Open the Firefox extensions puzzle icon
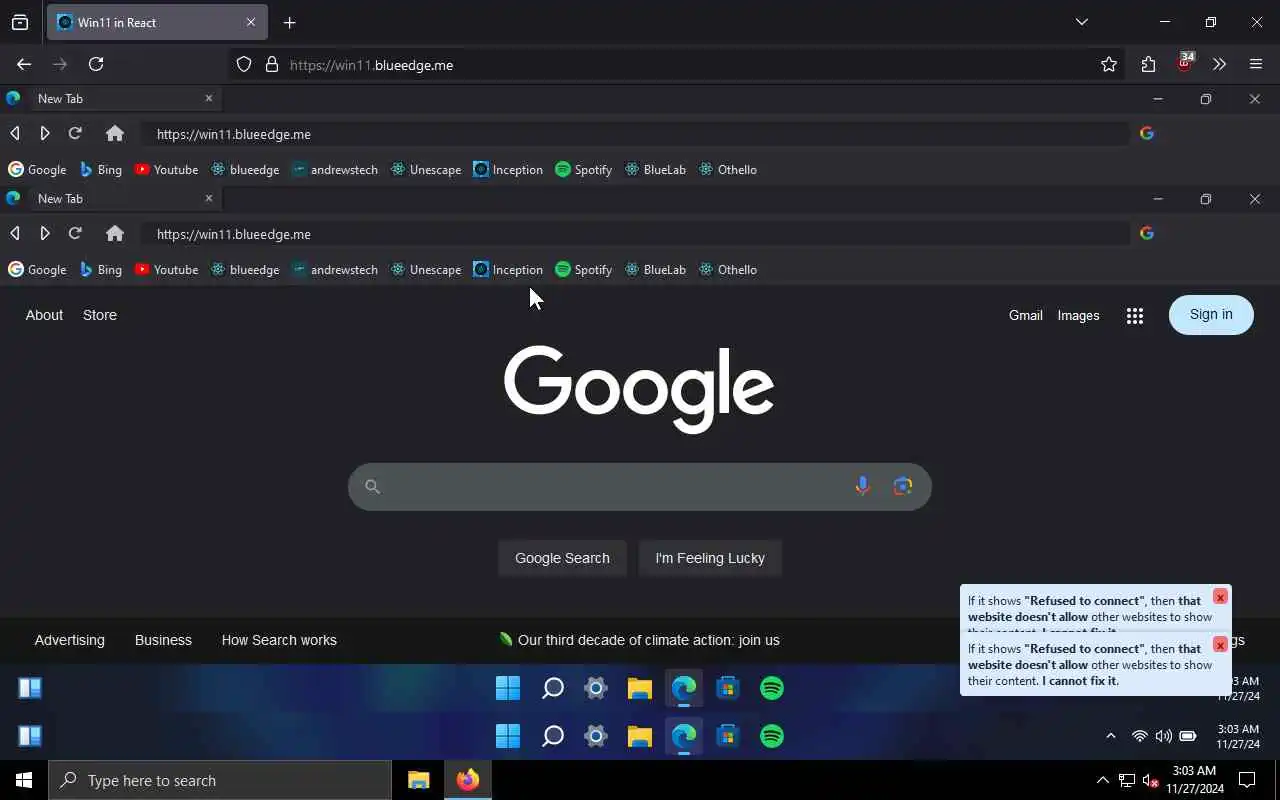Image resolution: width=1280 pixels, height=800 pixels. 1148,64
